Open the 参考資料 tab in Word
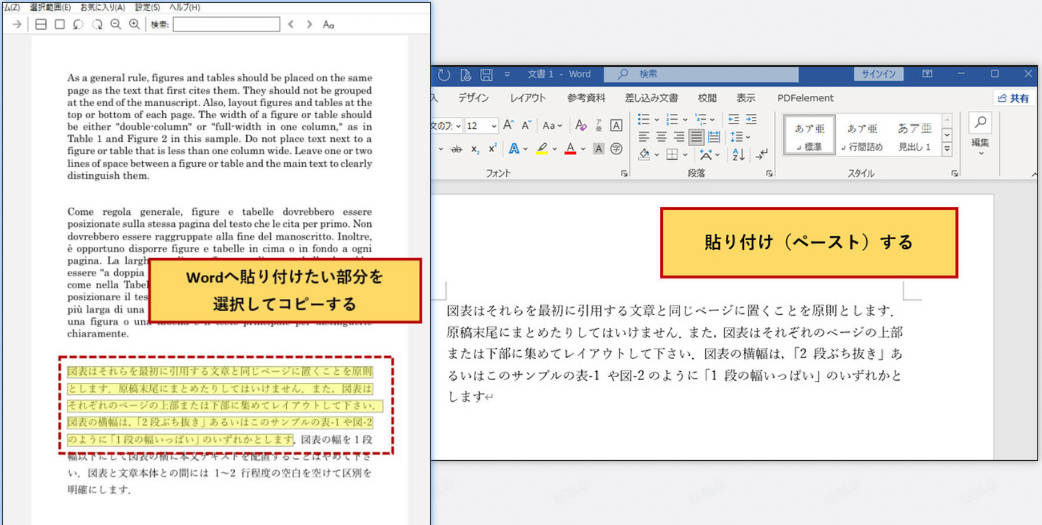 click(586, 98)
